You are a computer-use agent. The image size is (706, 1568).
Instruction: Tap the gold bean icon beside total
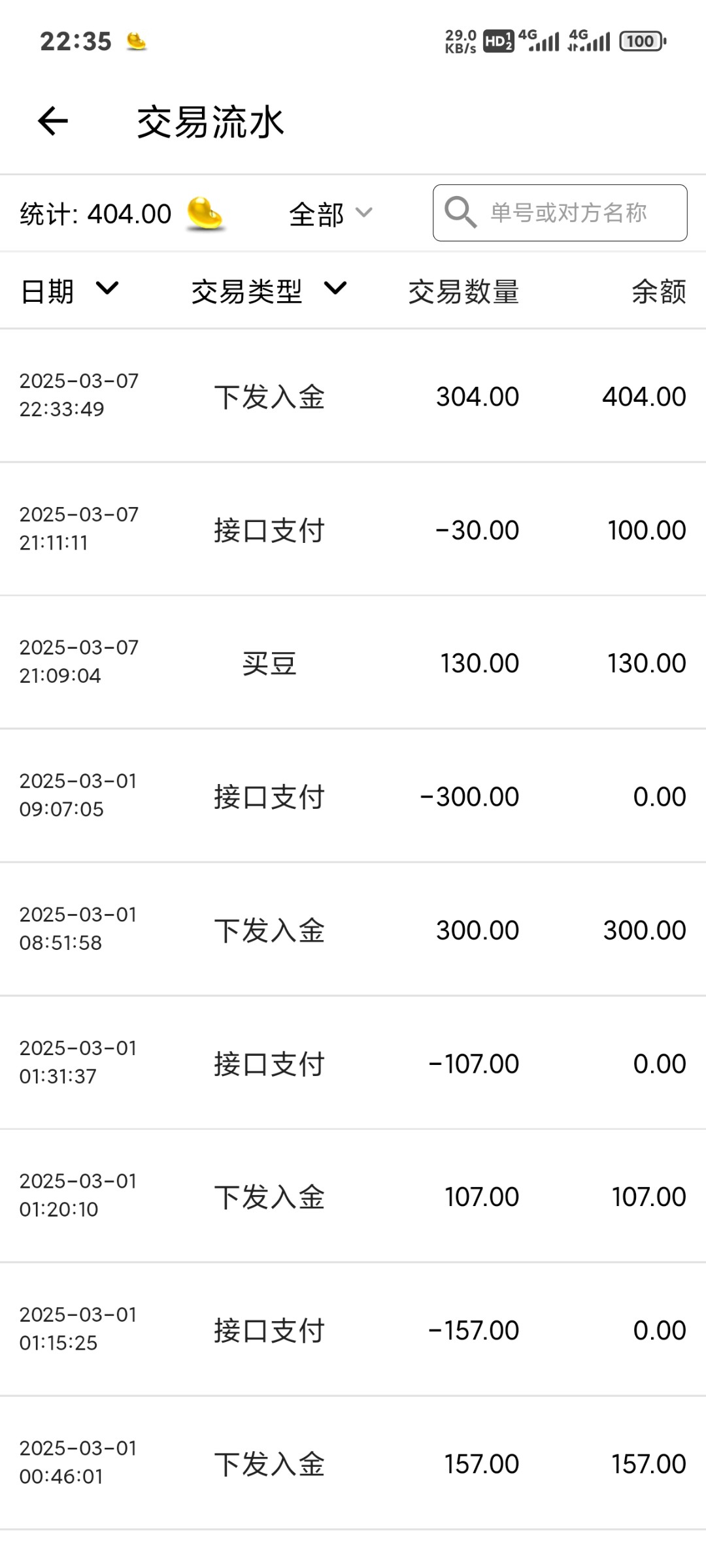coord(205,214)
